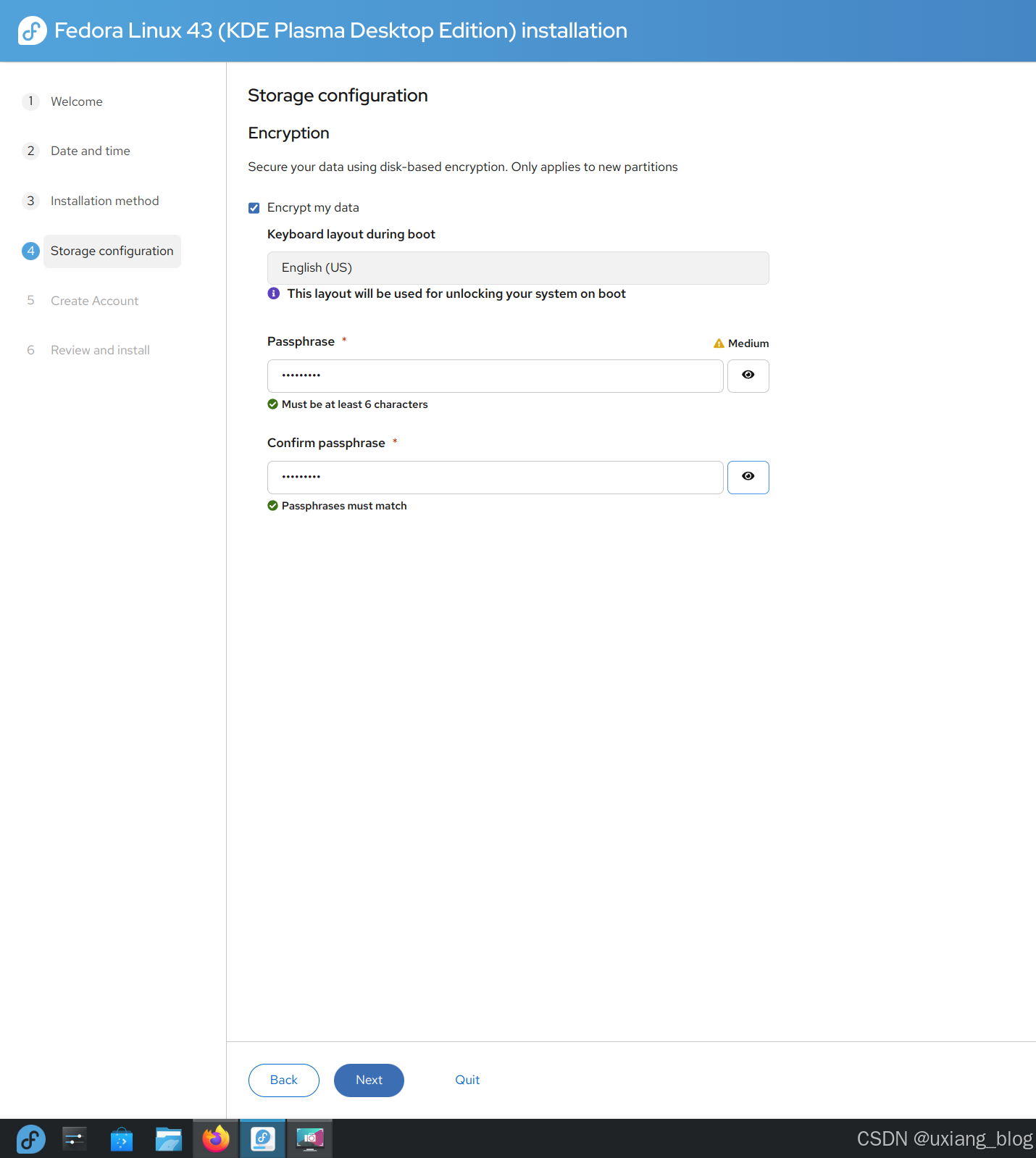Select the Review and install step
This screenshot has height=1158, width=1036.
(x=101, y=350)
